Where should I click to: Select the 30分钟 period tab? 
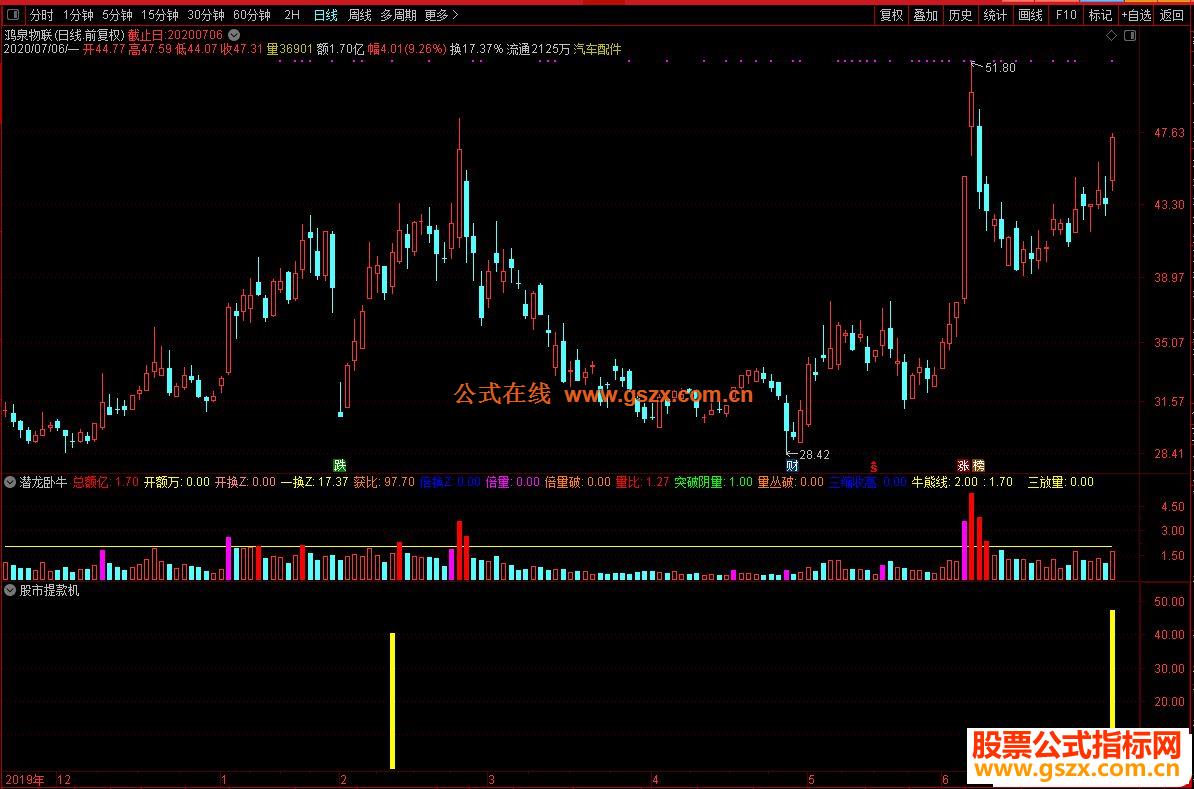(x=206, y=14)
